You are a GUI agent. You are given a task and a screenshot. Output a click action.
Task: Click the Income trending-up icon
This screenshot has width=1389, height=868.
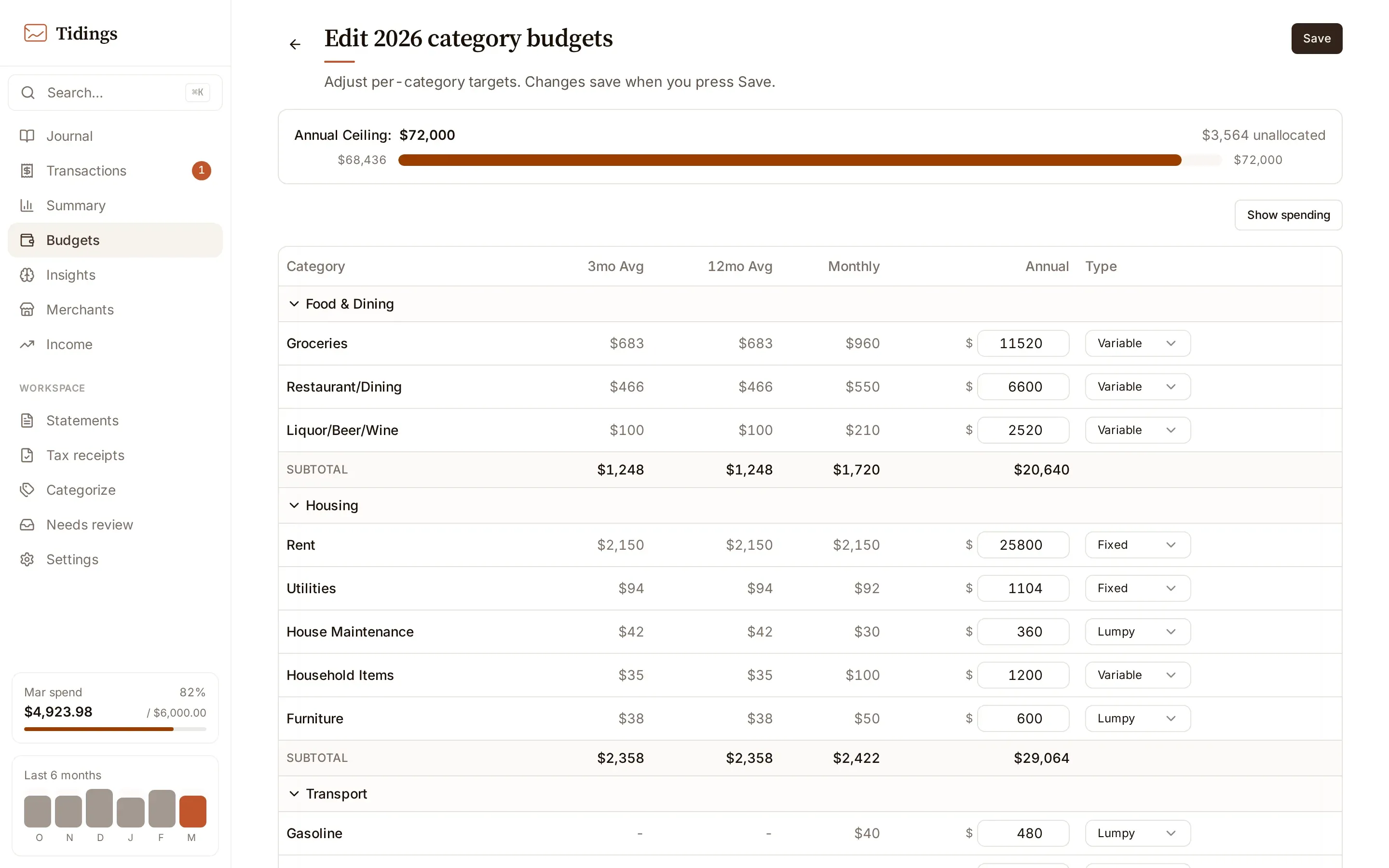(27, 344)
